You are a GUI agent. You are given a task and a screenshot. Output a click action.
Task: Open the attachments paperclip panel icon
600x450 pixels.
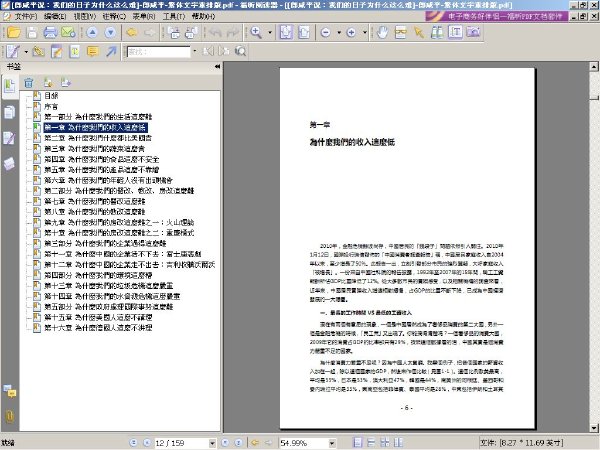coord(10,416)
